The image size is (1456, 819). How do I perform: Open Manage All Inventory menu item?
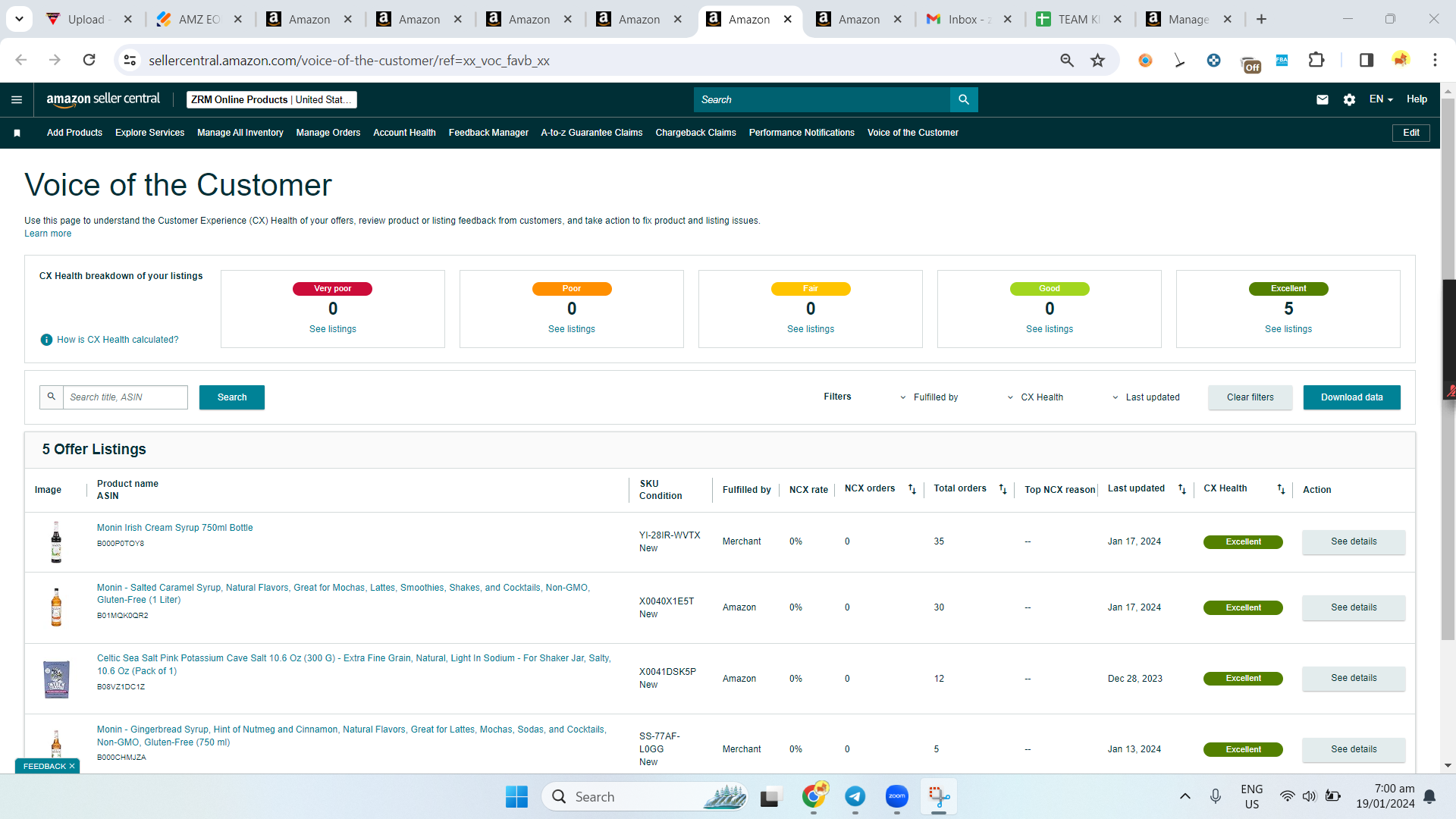240,133
